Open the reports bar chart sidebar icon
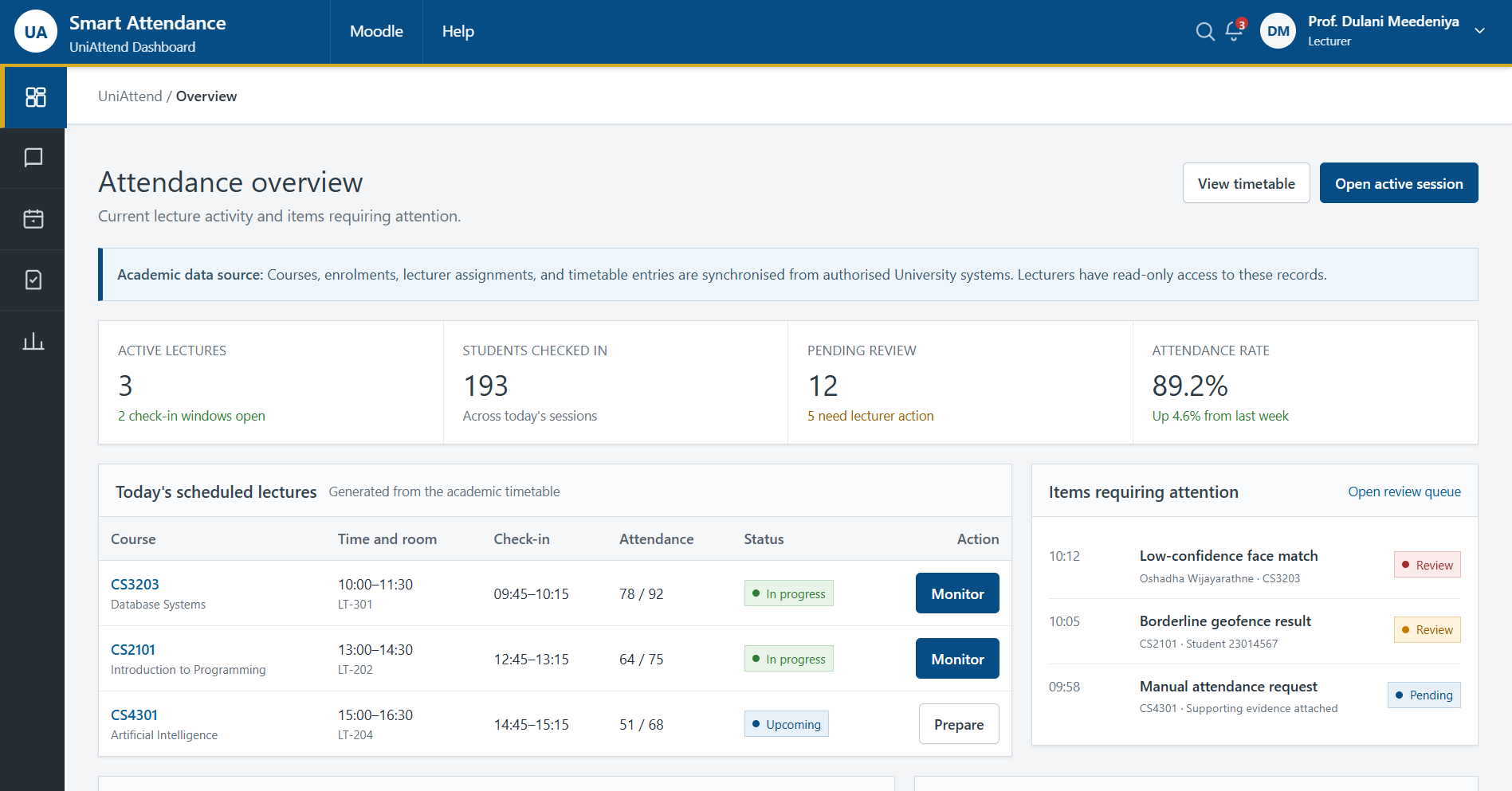This screenshot has height=791, width=1512. pyautogui.click(x=33, y=341)
